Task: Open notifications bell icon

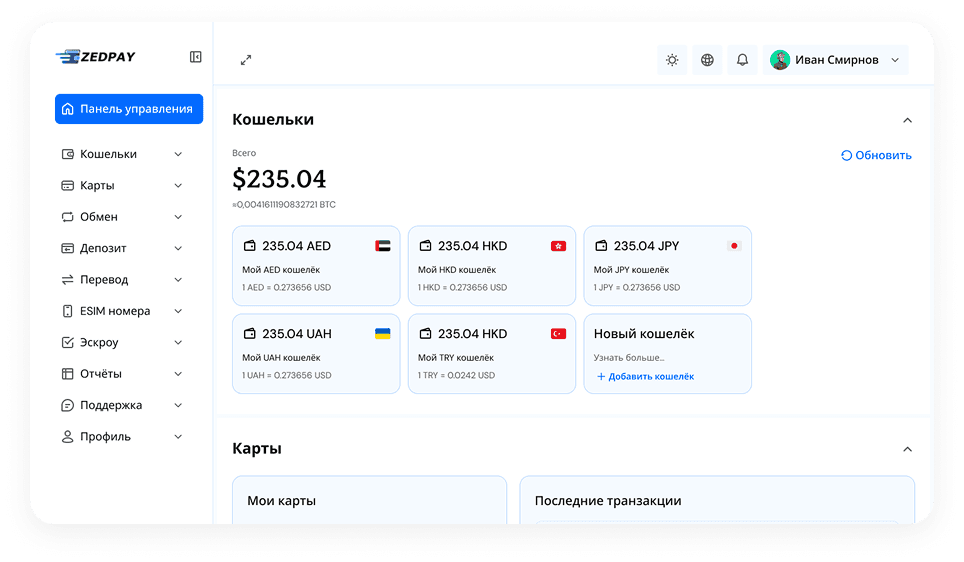Action: [742, 60]
